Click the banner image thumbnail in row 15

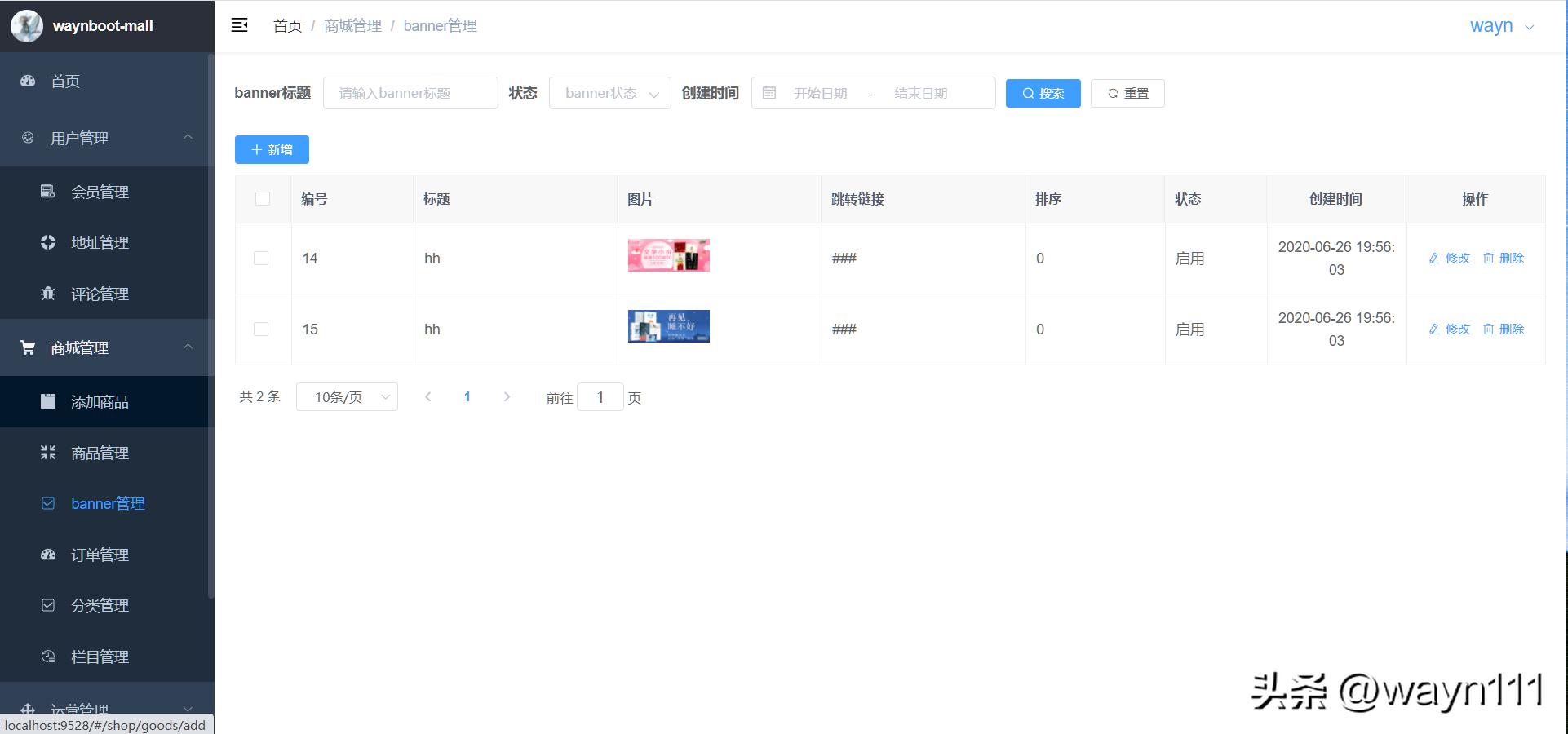click(x=668, y=325)
